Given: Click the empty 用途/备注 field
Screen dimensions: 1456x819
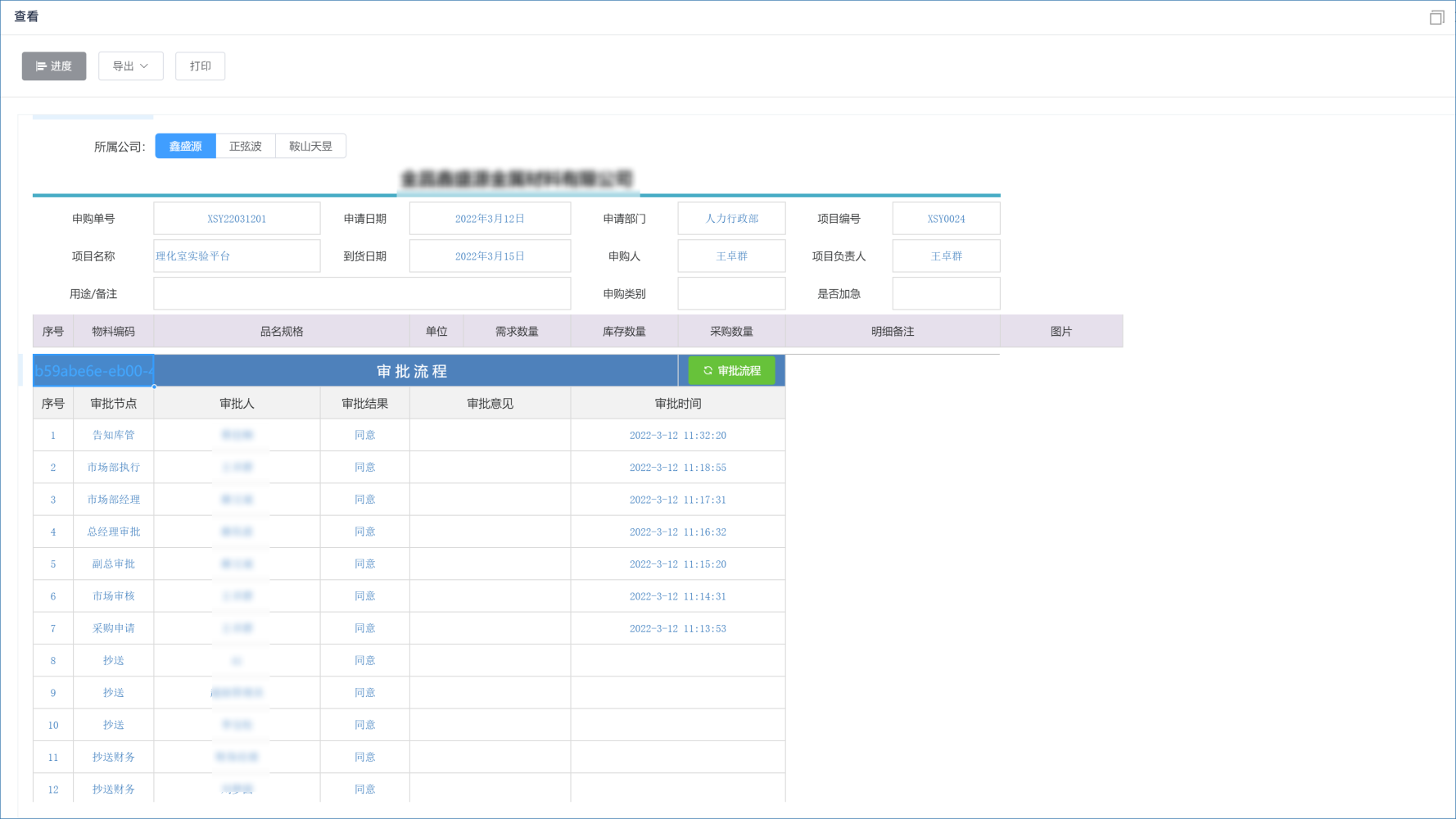Looking at the screenshot, I should point(362,294).
